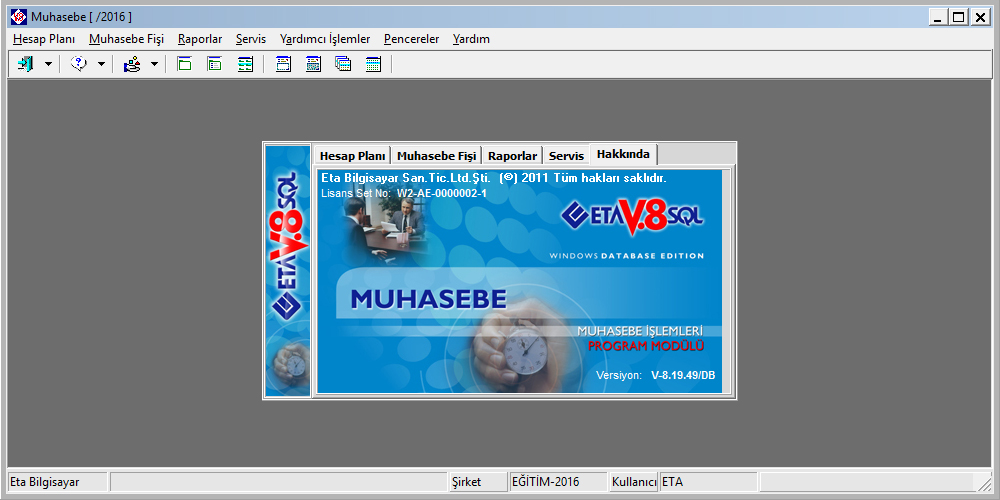Open the Yardım menu
The image size is (1000, 500).
[471, 39]
